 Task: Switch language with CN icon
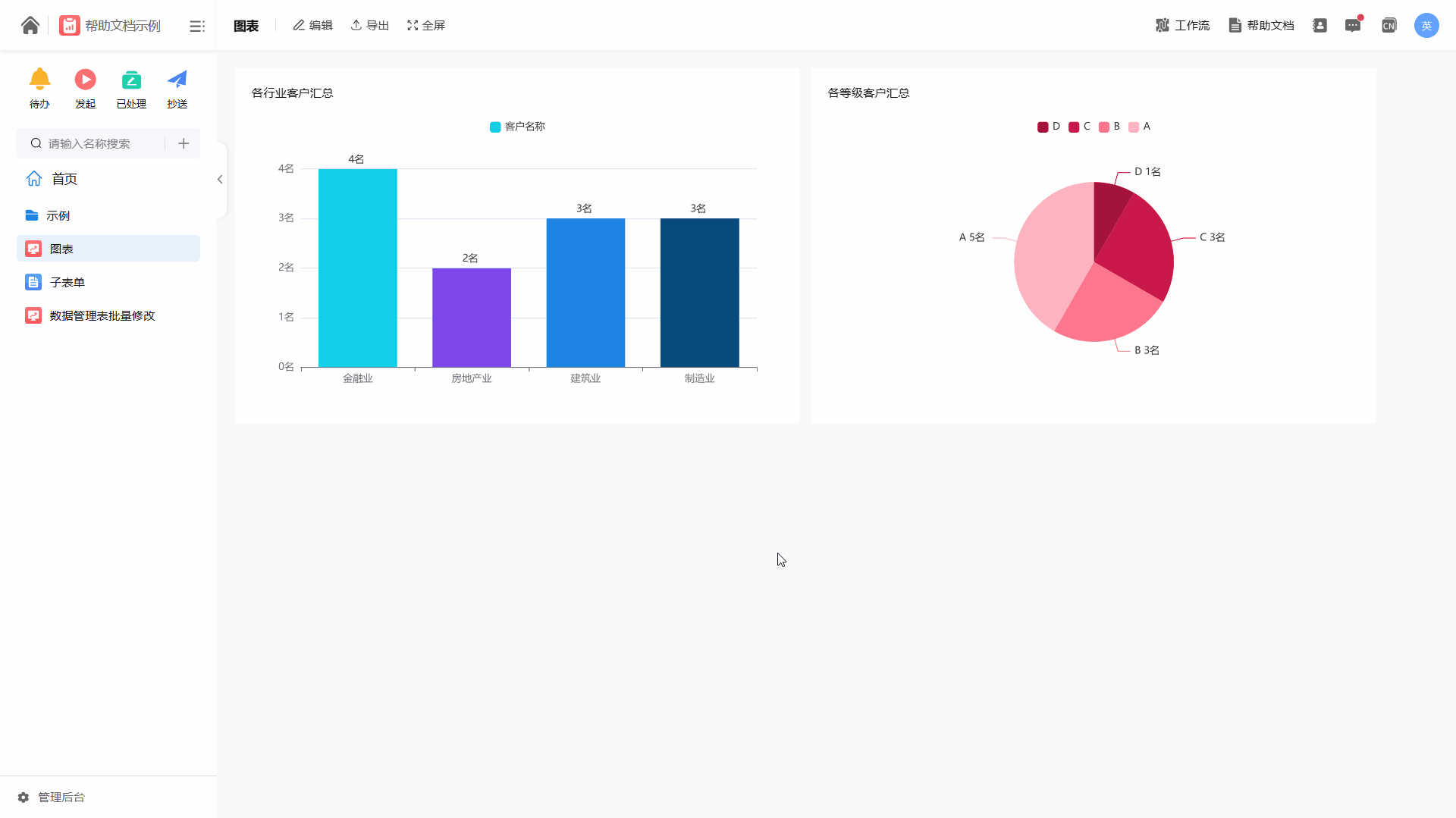(x=1389, y=26)
